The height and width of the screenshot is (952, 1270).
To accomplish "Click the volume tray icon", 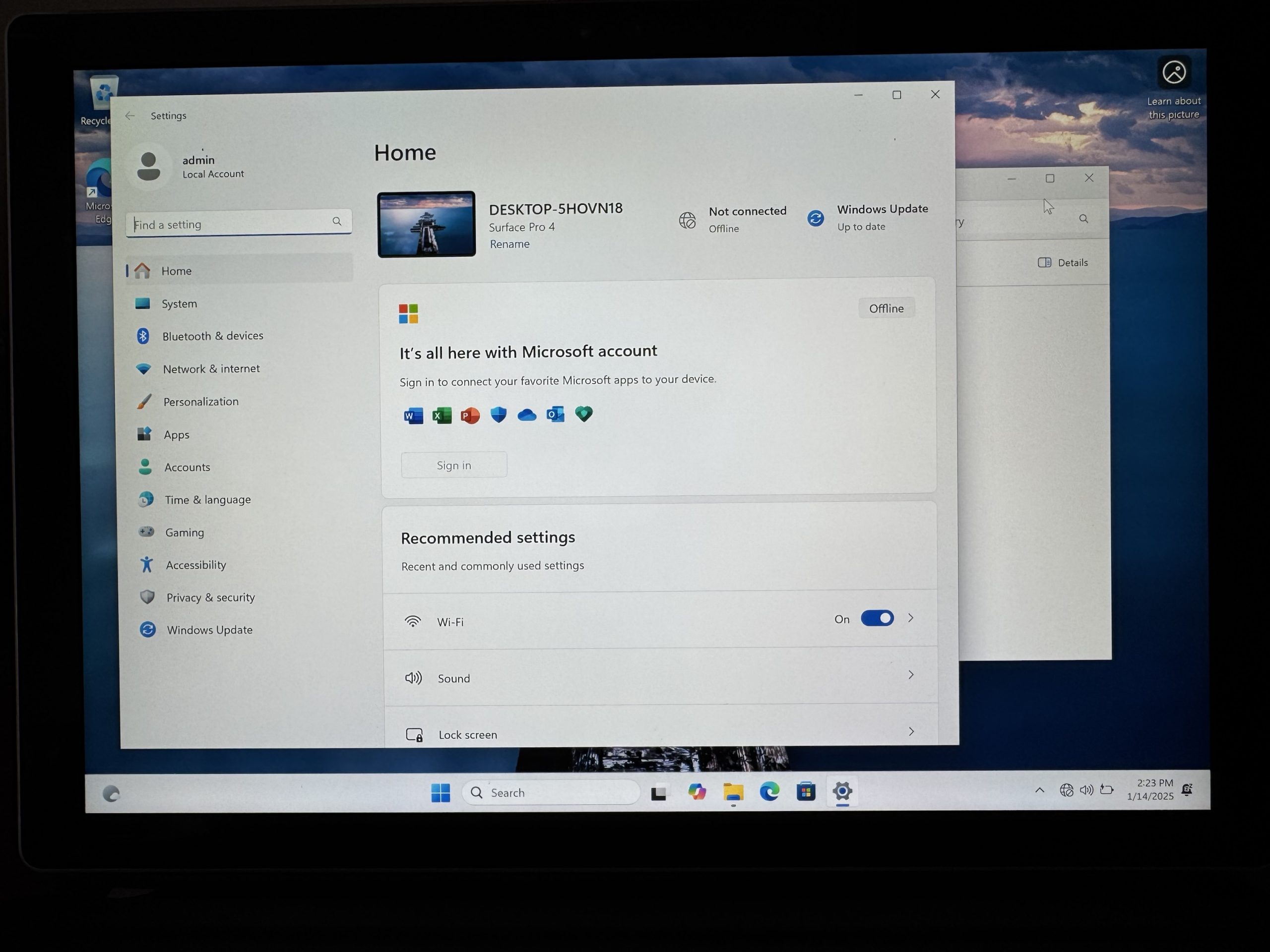I will point(1086,790).
